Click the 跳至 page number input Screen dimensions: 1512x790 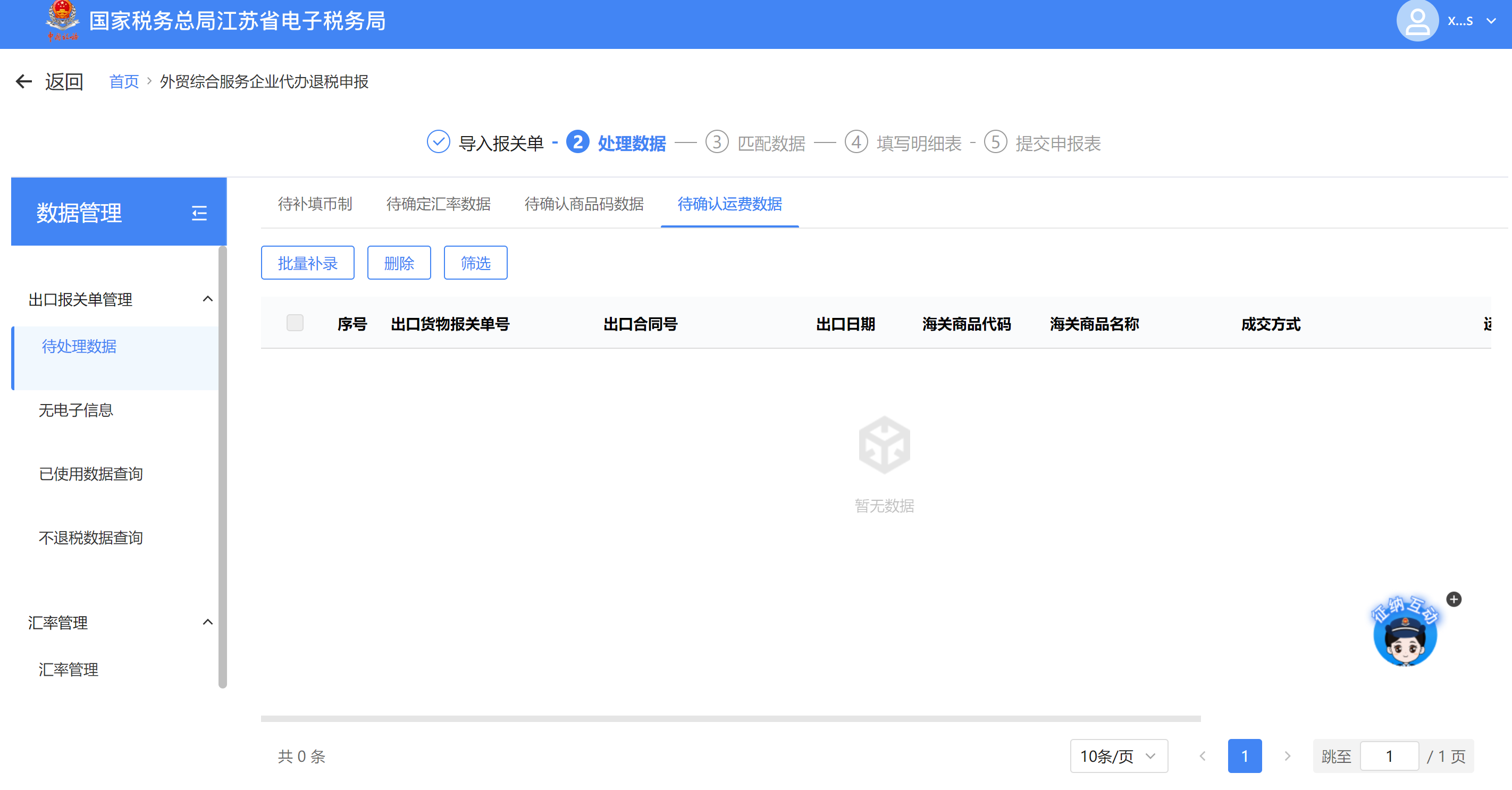click(1389, 756)
